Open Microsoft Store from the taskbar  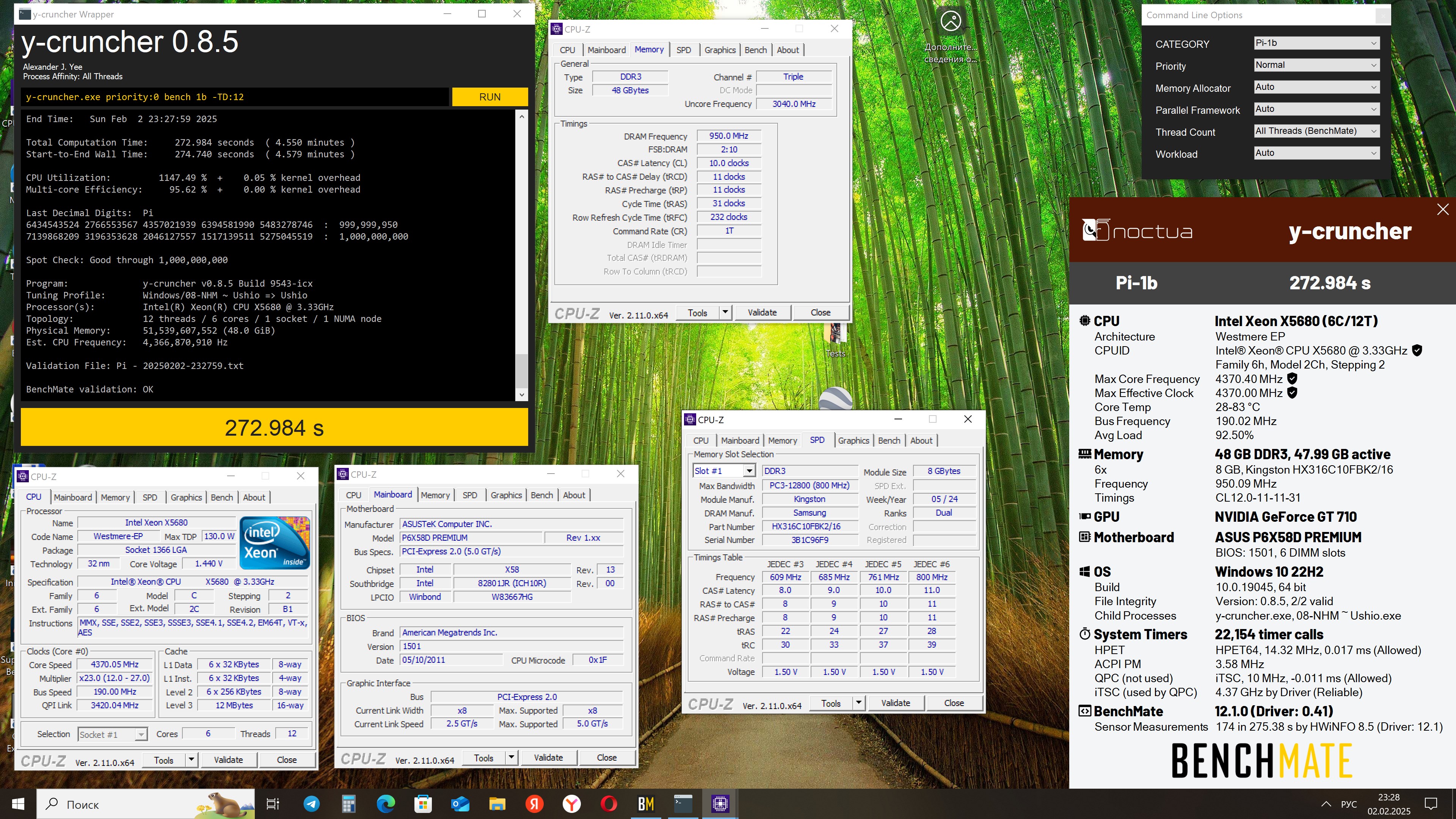point(423,804)
